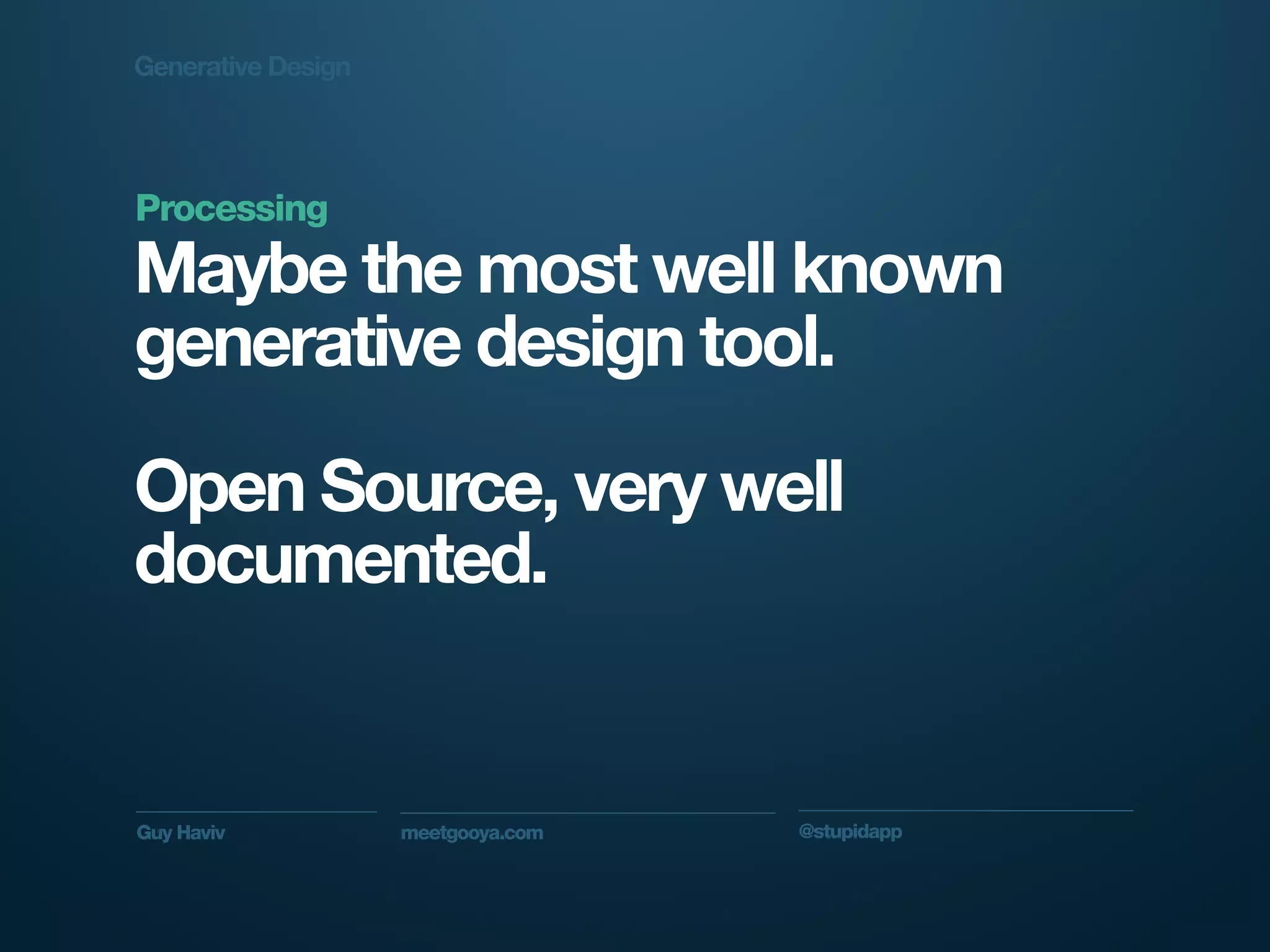Open the meetgooya.com footer link
The height and width of the screenshot is (952, 1270).
[472, 834]
